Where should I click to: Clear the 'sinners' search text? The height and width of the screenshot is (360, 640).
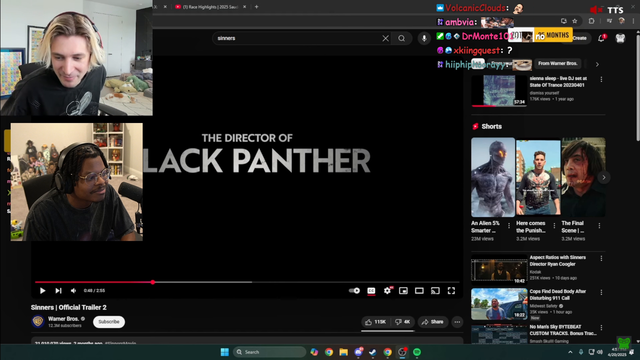(385, 38)
